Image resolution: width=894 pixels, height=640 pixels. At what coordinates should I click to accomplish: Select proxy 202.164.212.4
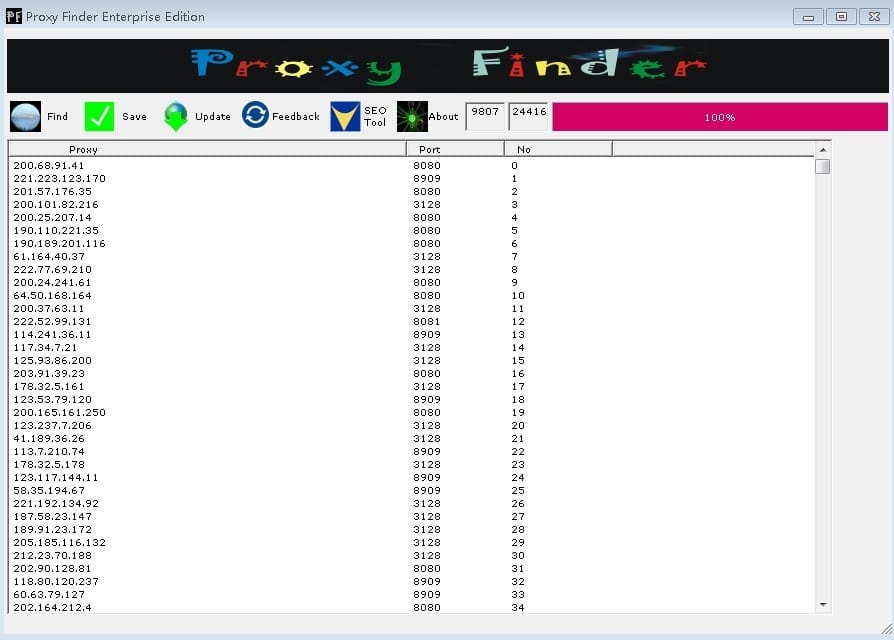(52, 608)
